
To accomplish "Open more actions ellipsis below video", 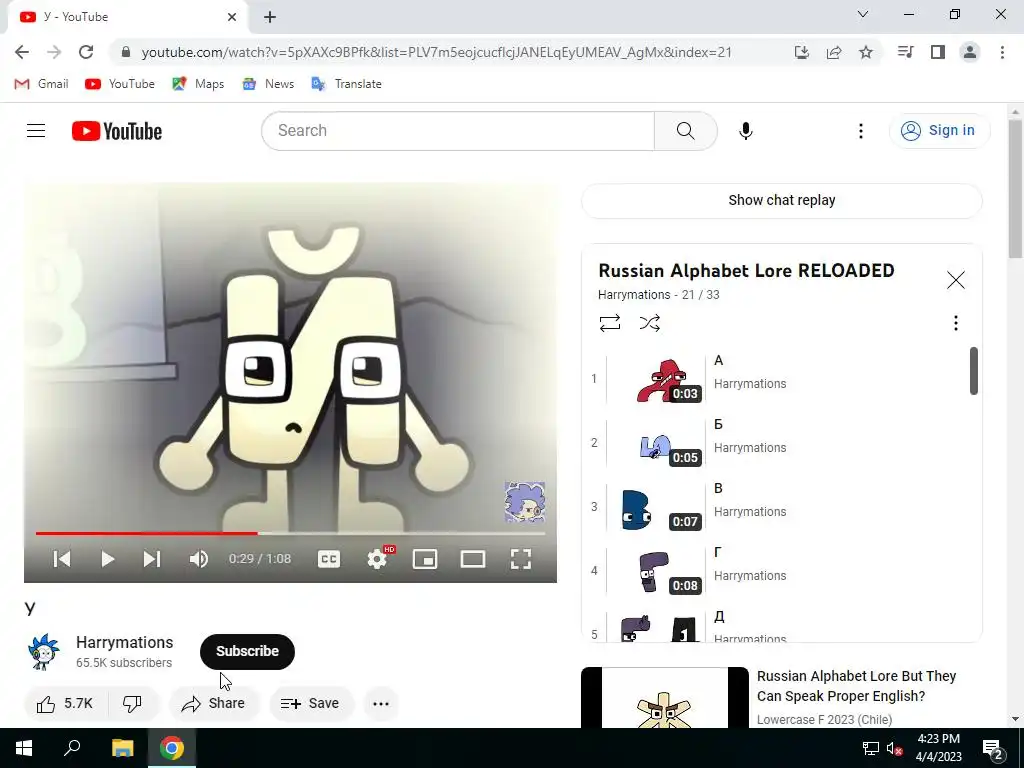I will click(381, 703).
